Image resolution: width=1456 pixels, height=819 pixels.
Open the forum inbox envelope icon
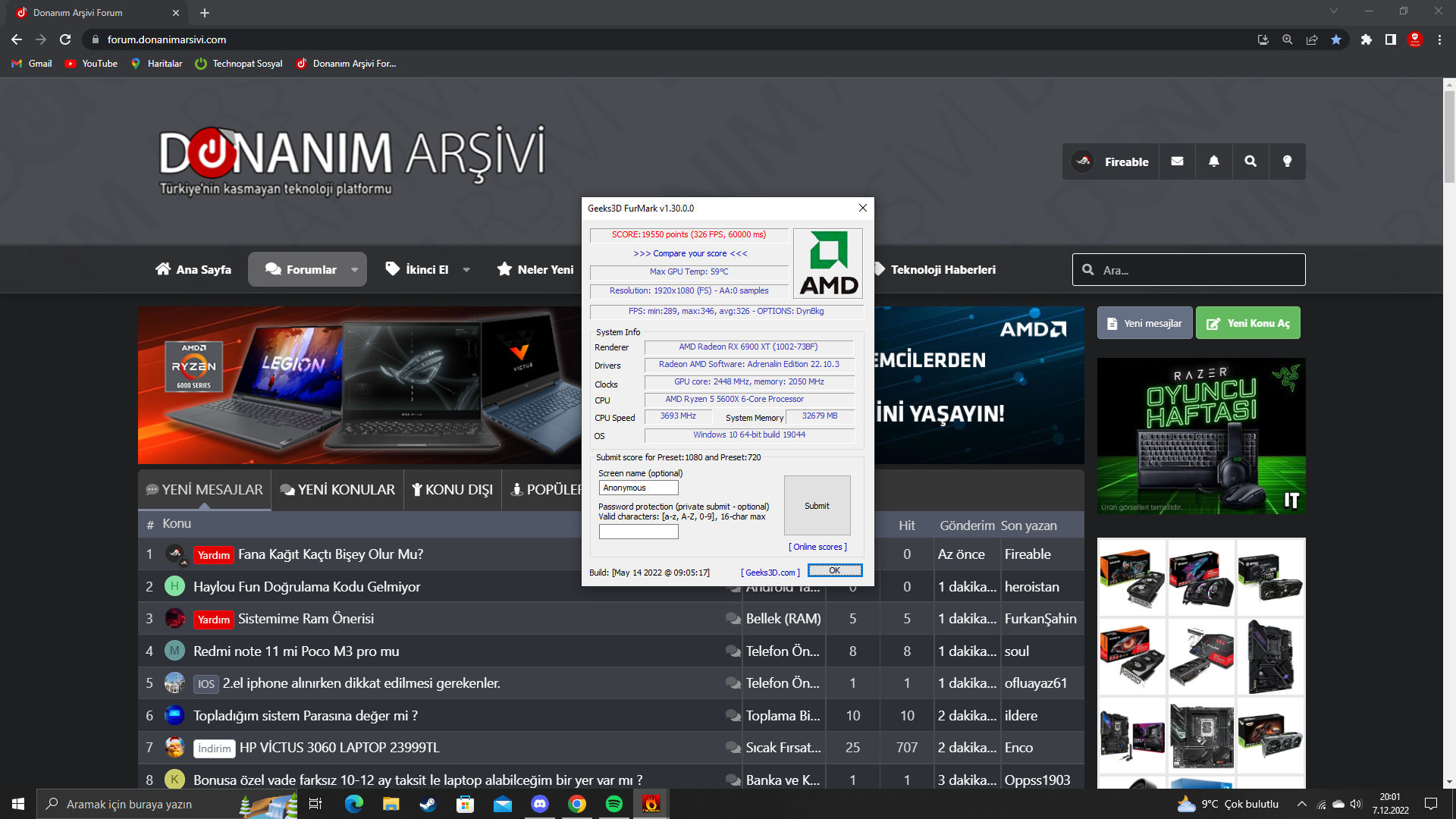[1177, 162]
